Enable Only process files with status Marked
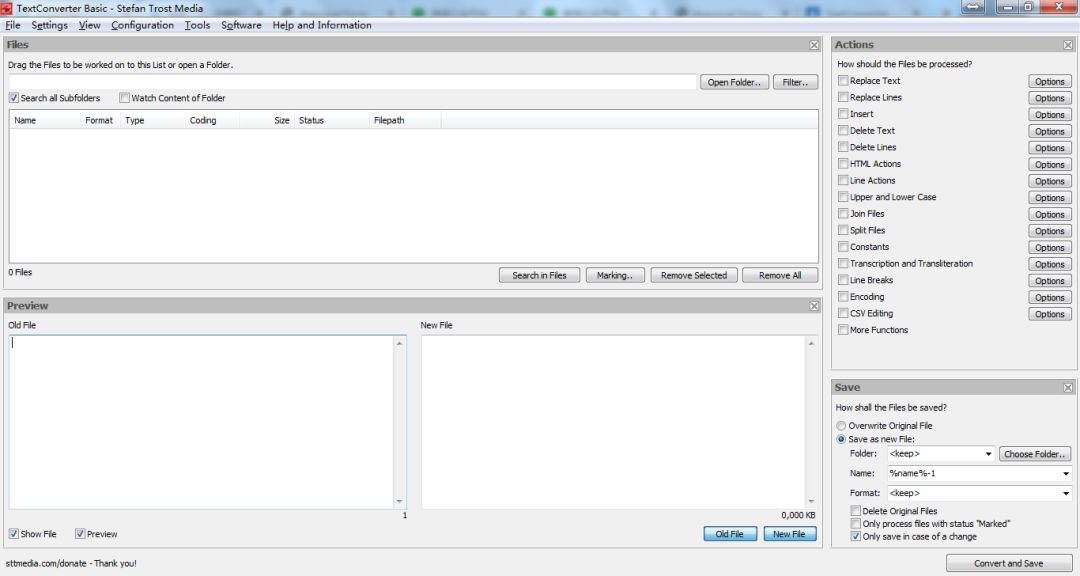 coord(855,524)
